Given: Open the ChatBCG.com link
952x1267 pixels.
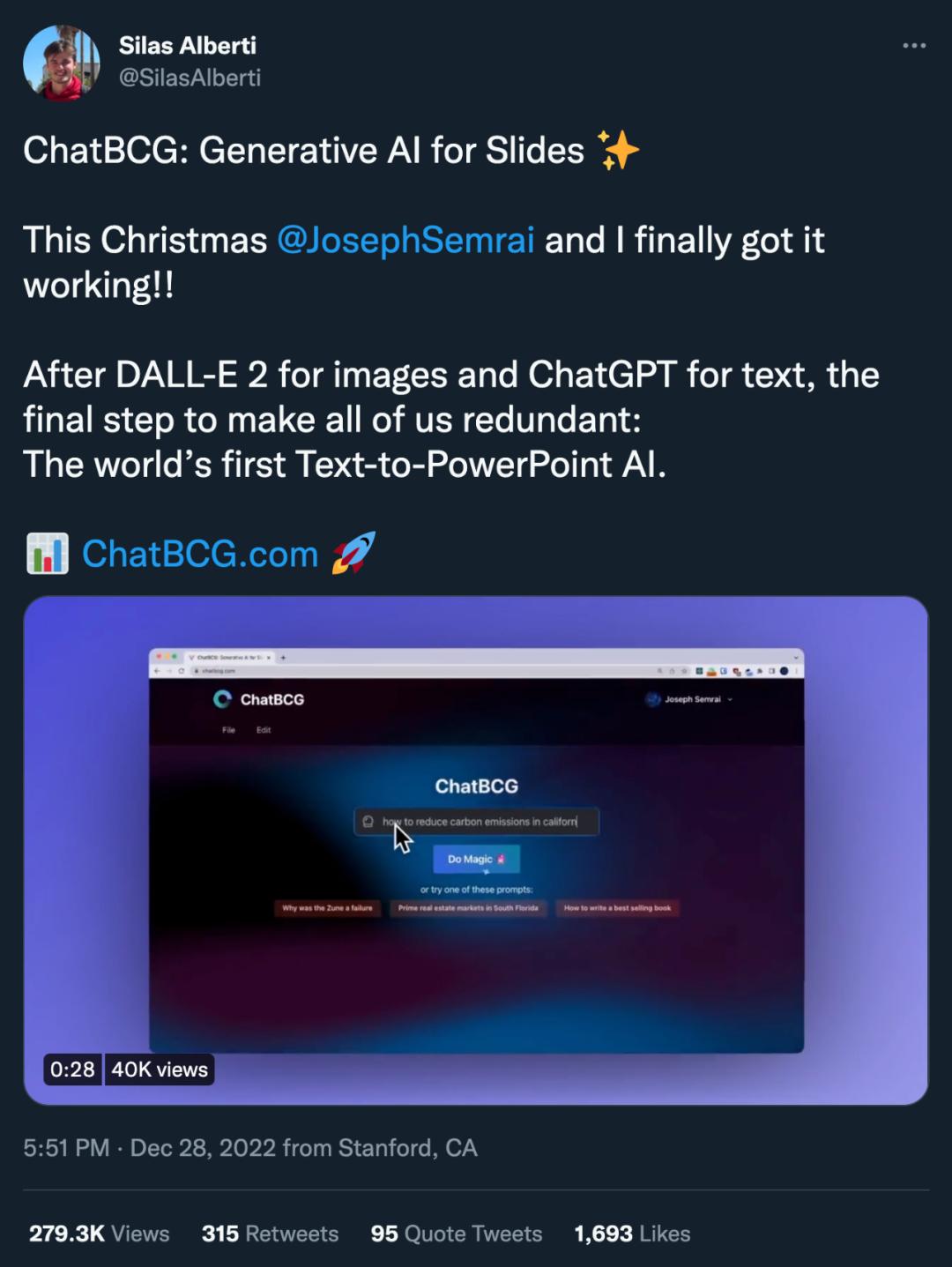Looking at the screenshot, I should tap(200, 554).
